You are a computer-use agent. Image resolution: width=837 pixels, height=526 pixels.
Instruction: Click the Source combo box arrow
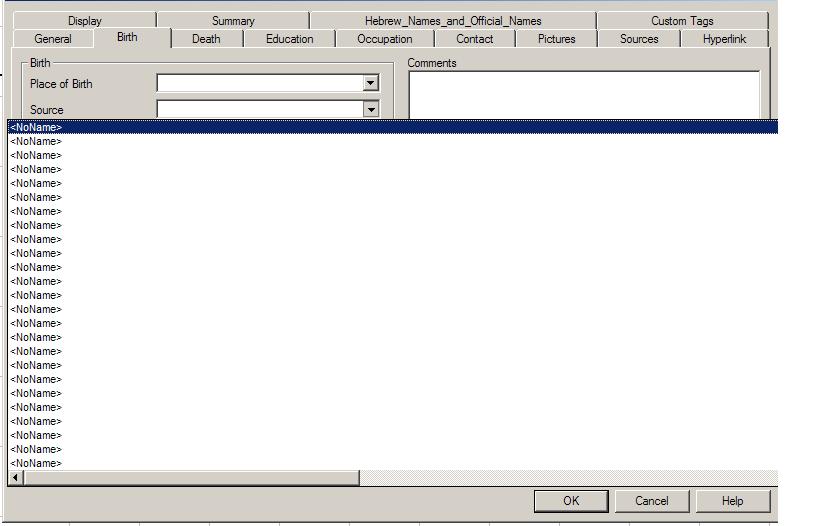pyautogui.click(x=371, y=109)
